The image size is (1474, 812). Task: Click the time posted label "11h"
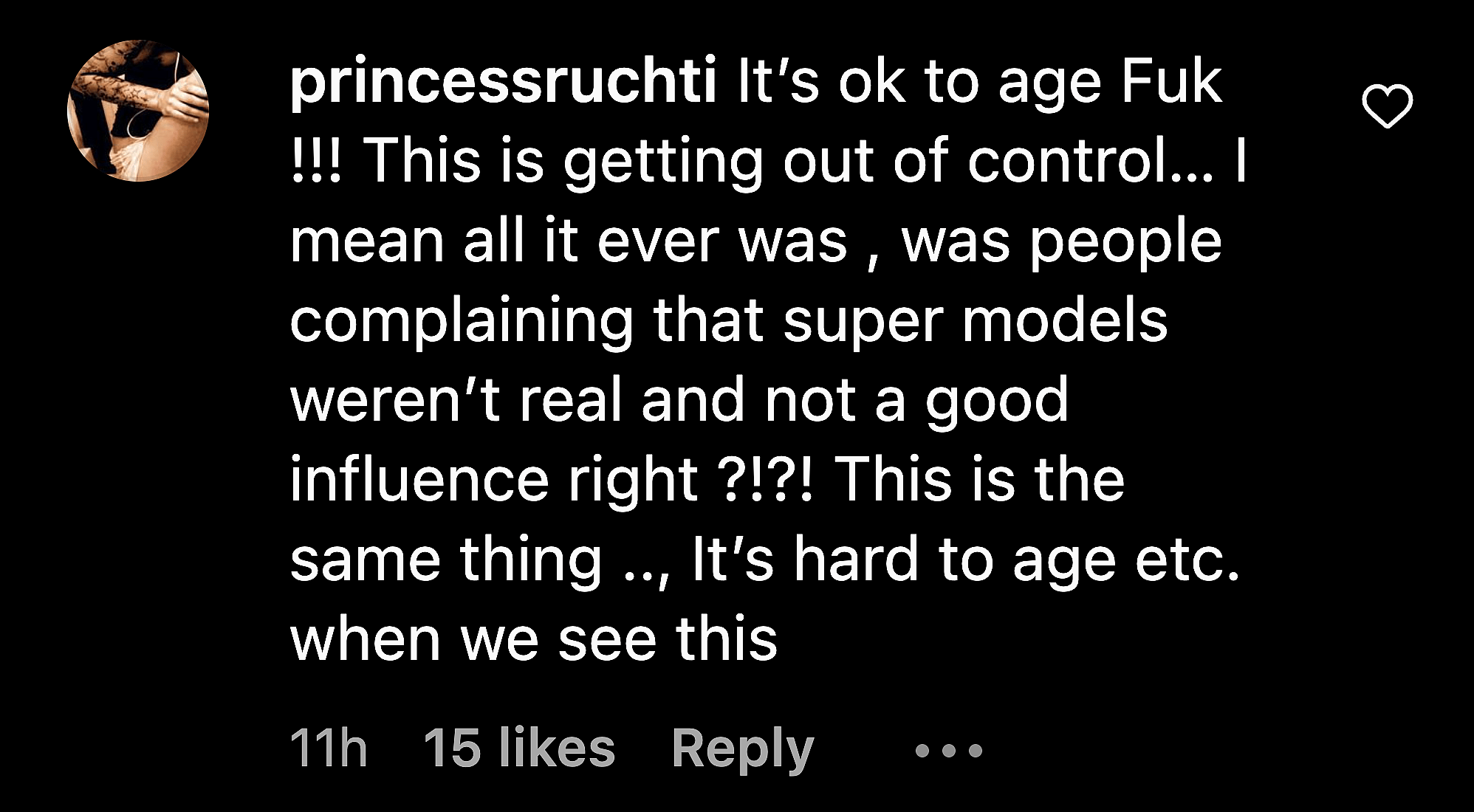click(329, 749)
